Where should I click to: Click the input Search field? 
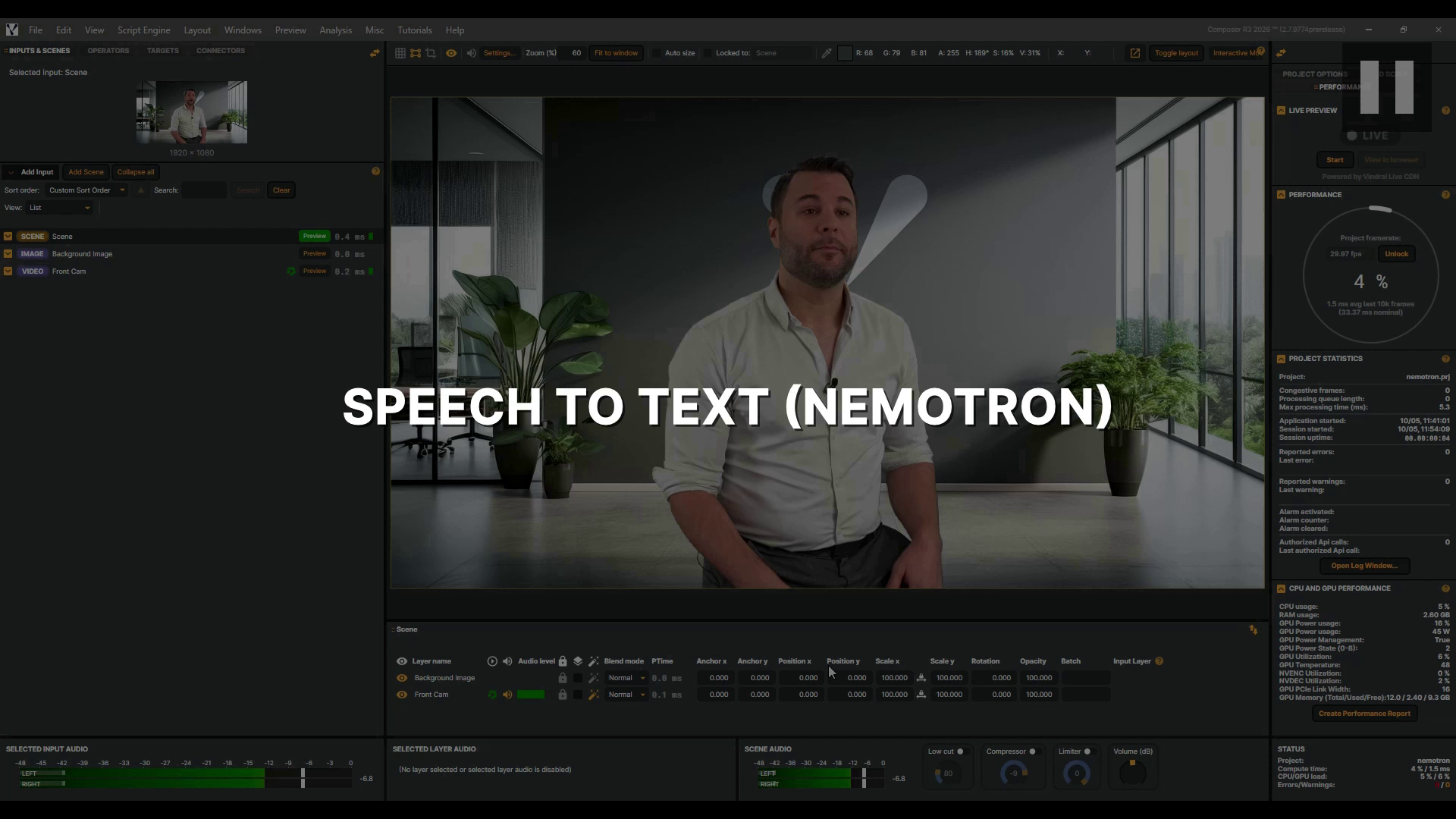point(204,190)
